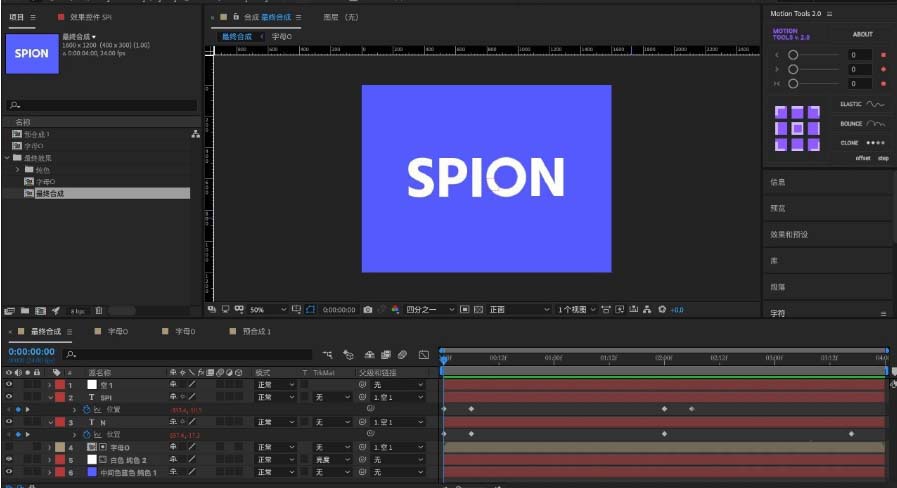897x488 pixels.
Task: Click stopwatch on SPI layer position property
Action: click(x=85, y=409)
